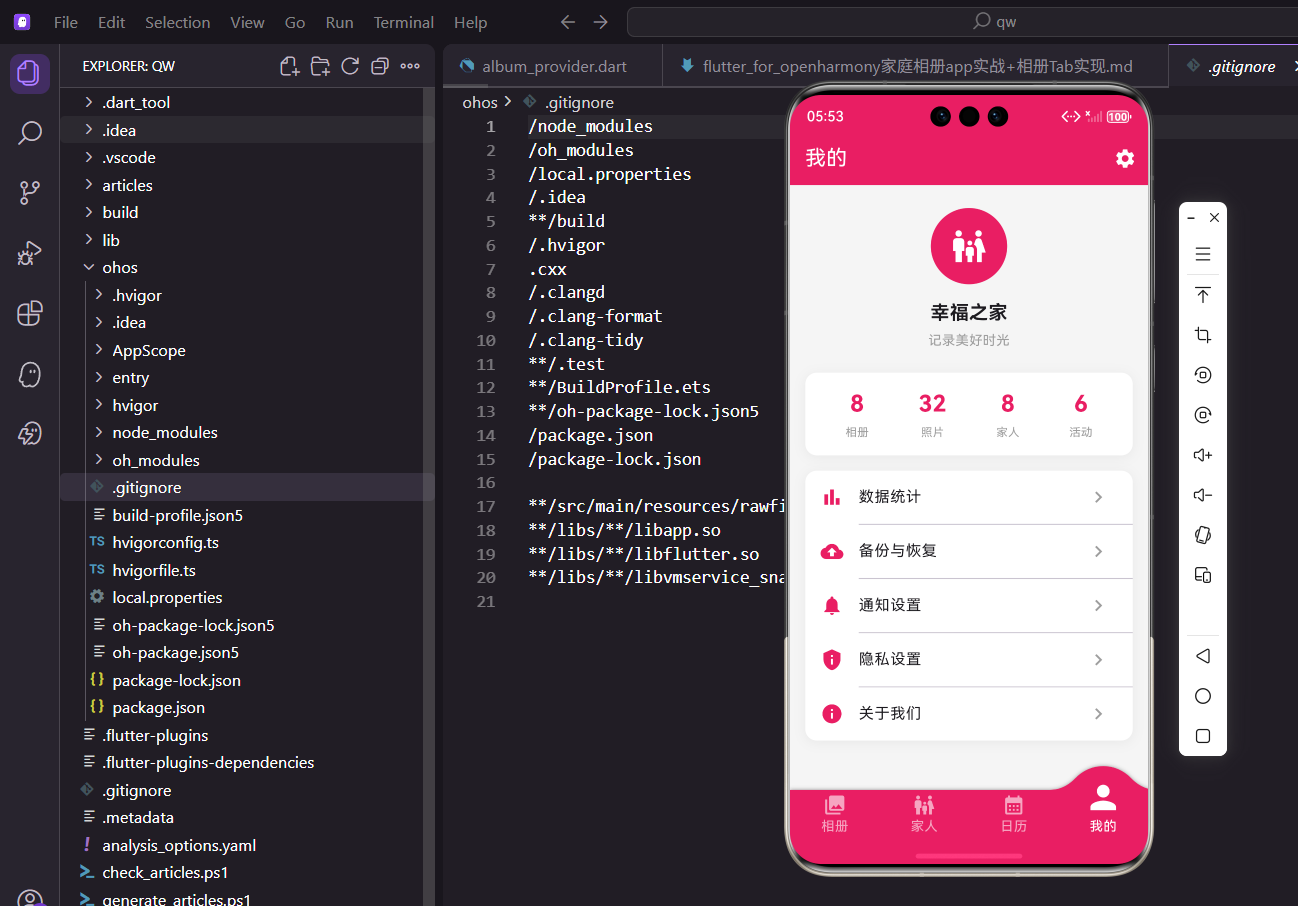The image size is (1298, 906).
Task: Open the Source Control panel
Action: [29, 192]
